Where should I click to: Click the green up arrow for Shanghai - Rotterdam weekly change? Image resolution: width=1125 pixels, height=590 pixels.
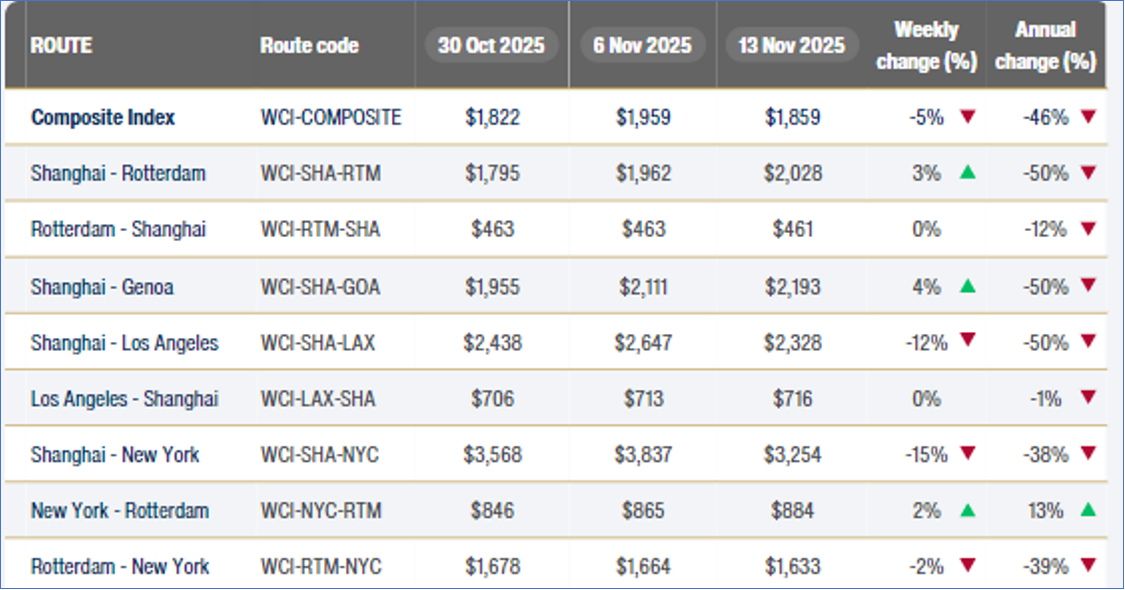(x=967, y=173)
